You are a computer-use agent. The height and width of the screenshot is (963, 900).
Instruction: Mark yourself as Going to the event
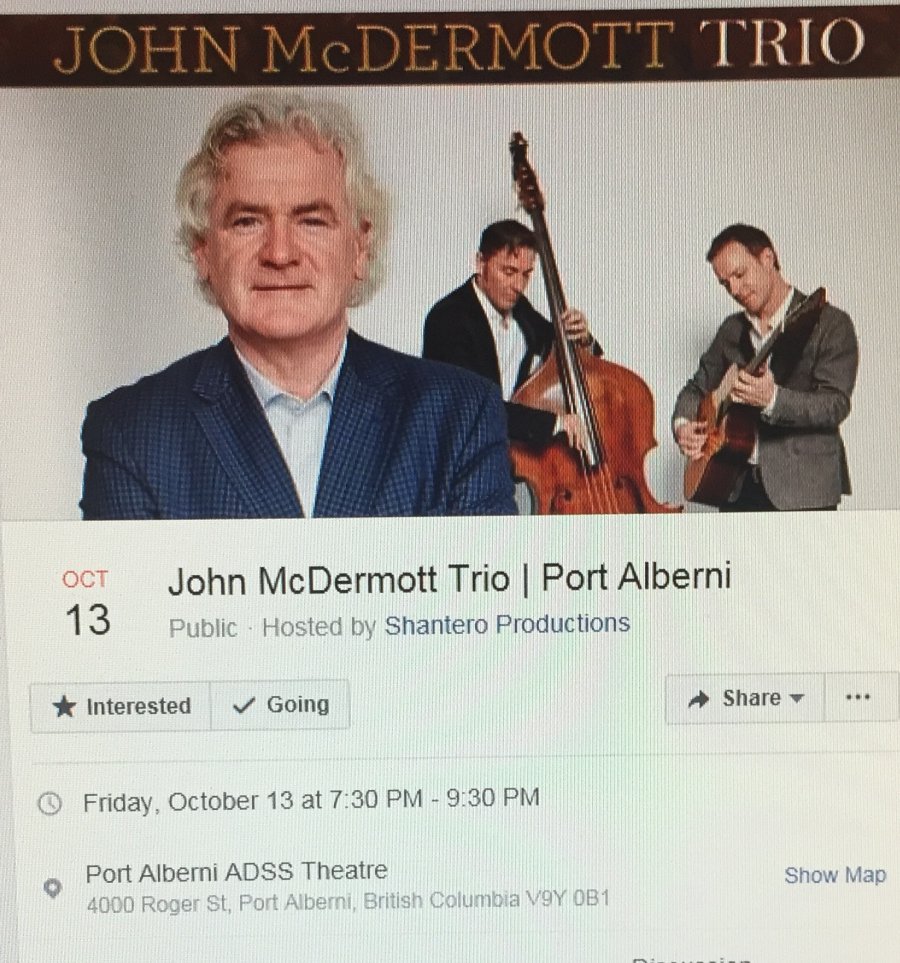tap(280, 705)
